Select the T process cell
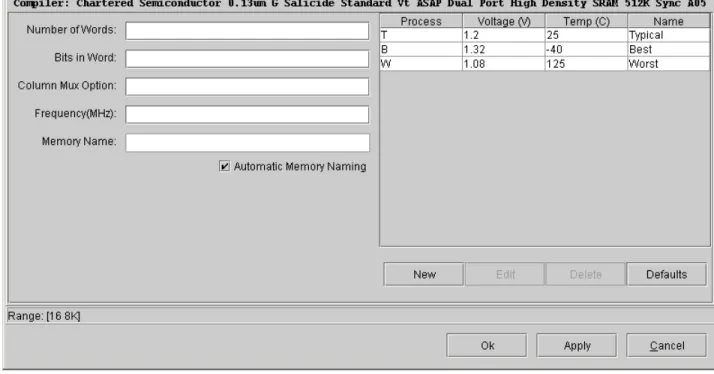Image resolution: width=714 pixels, height=374 pixels. 421,35
